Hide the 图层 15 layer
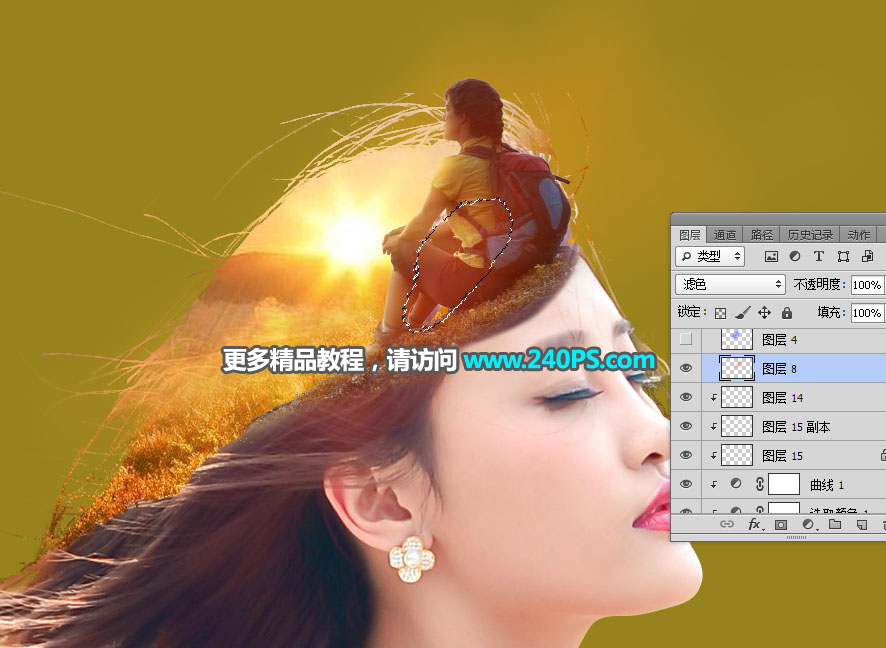 [x=685, y=455]
